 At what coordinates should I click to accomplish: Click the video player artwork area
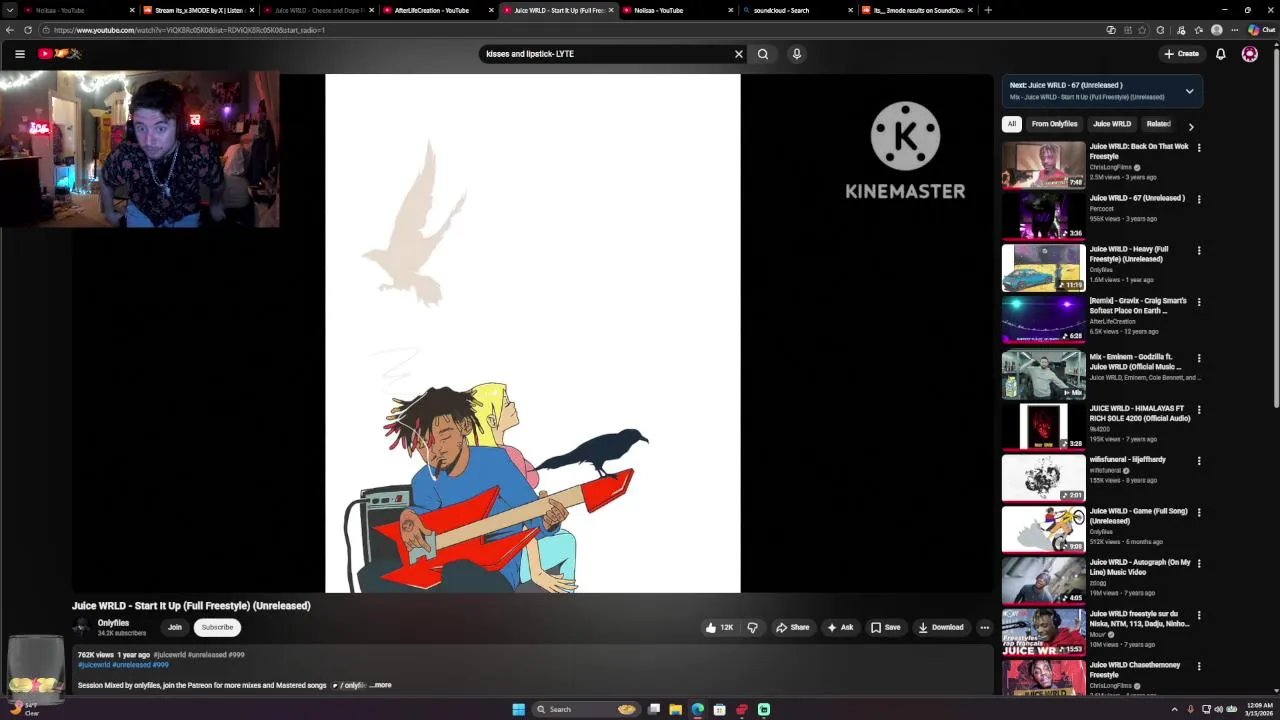tap(533, 333)
